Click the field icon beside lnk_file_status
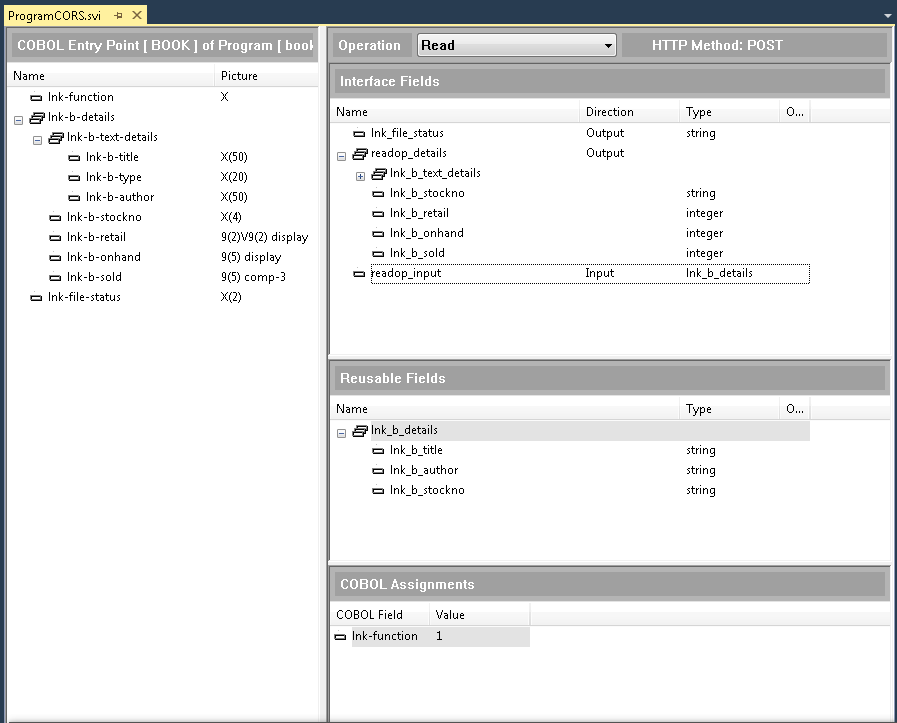Viewport: 897px width, 723px height. 360,133
